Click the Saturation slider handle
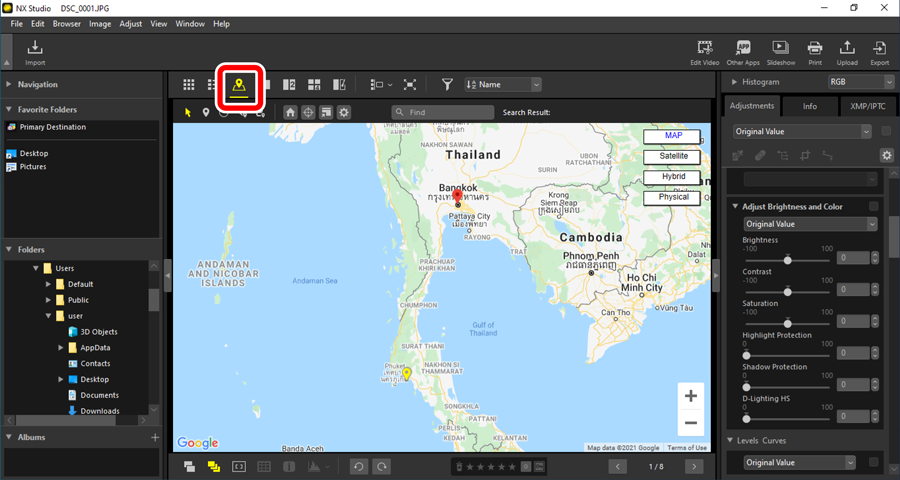This screenshot has height=480, width=900. tap(788, 323)
